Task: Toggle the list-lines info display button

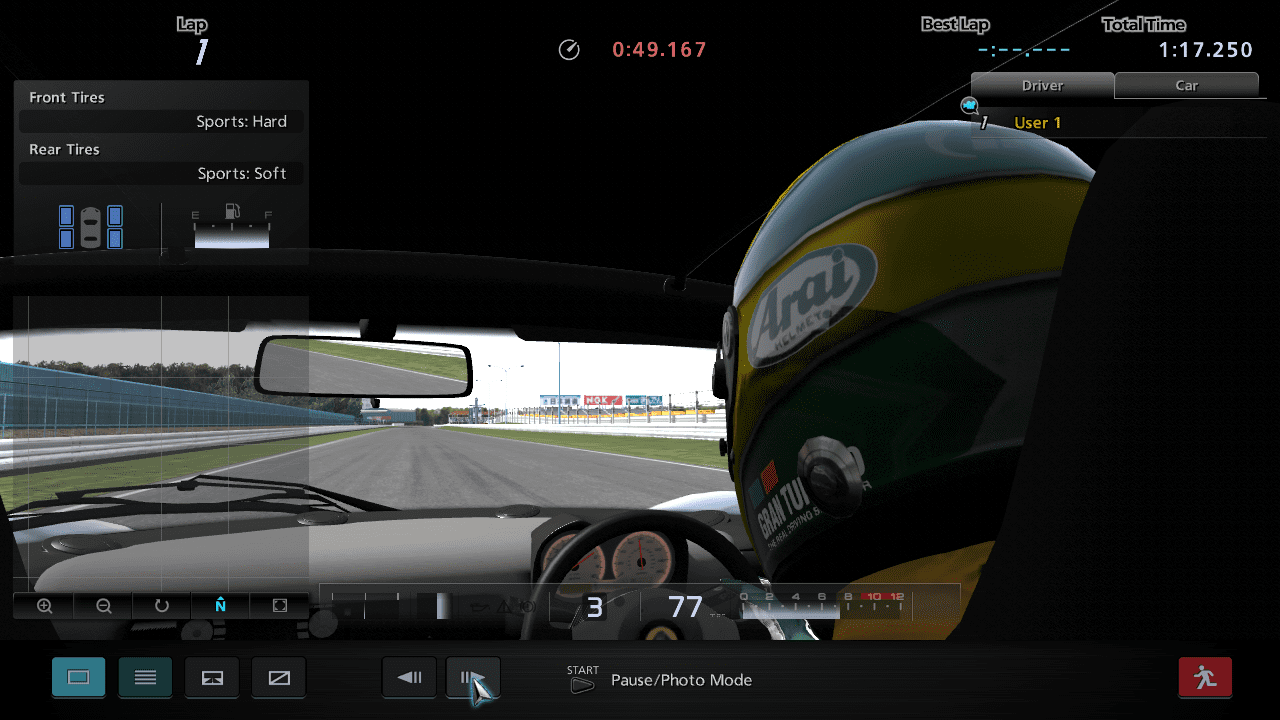Action: (x=145, y=678)
